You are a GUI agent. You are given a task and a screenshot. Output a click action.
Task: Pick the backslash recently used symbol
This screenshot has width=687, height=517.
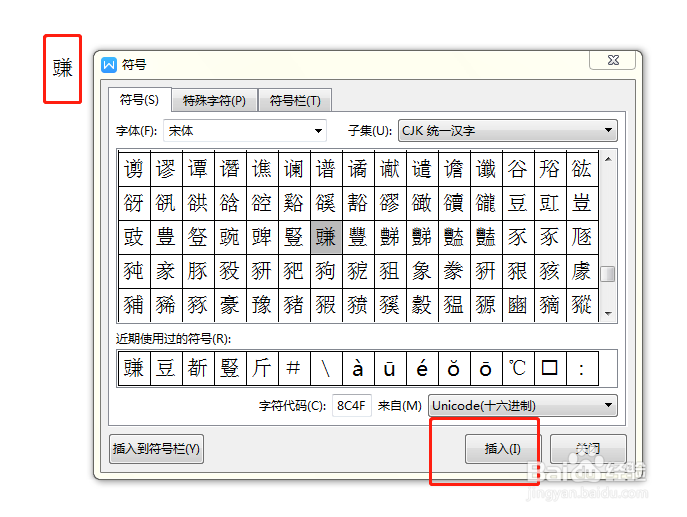[326, 368]
